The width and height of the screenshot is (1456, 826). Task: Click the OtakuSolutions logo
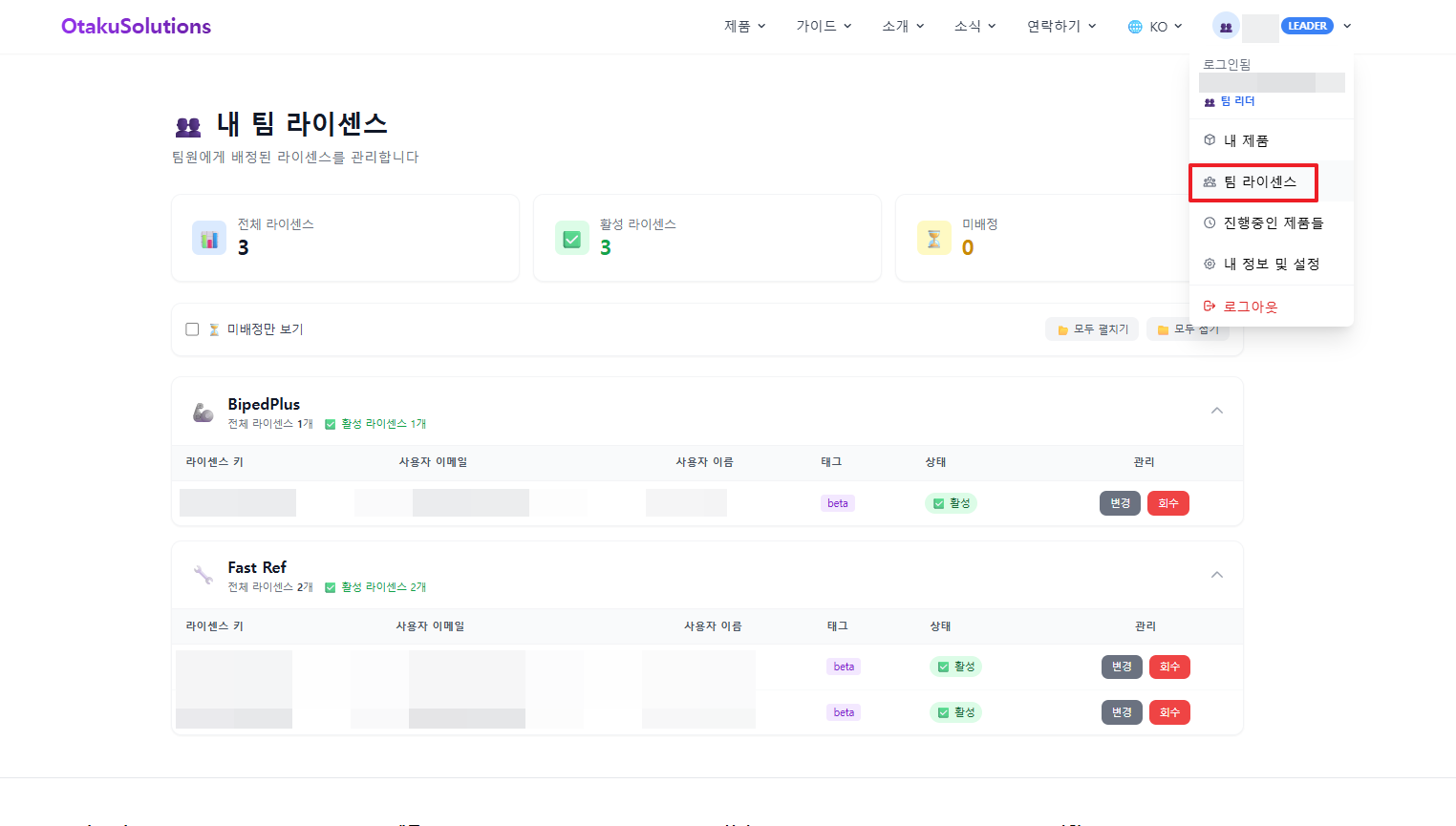[x=136, y=27]
